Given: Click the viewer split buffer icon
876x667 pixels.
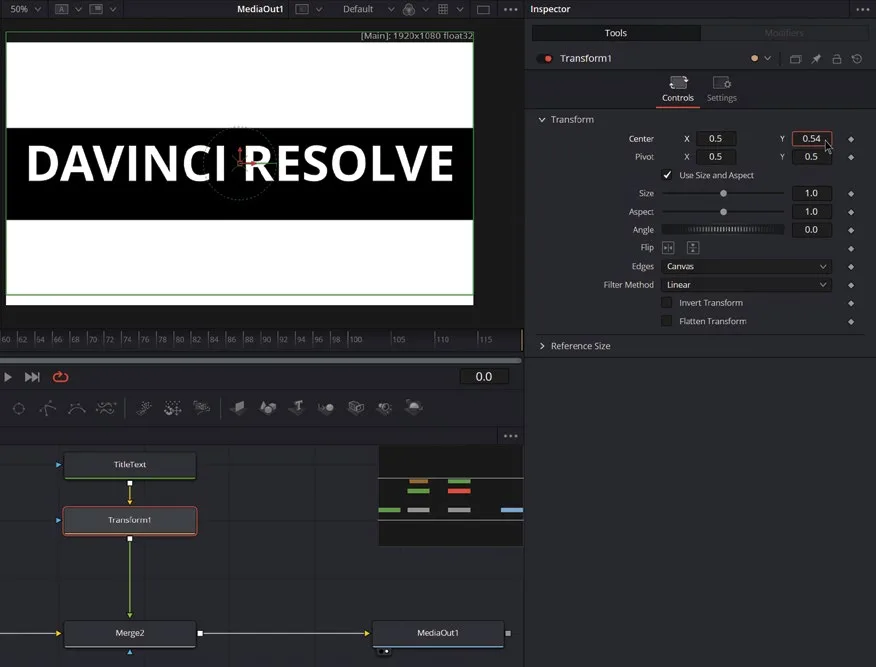Looking at the screenshot, I should (96, 9).
